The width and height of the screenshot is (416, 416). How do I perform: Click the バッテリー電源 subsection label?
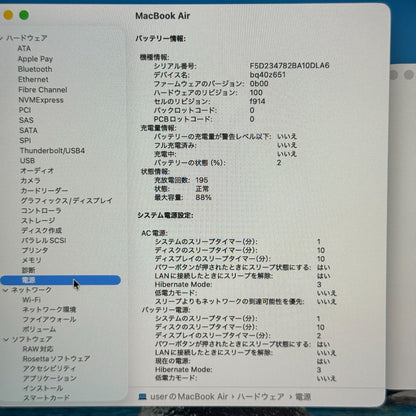pyautogui.click(x=166, y=310)
